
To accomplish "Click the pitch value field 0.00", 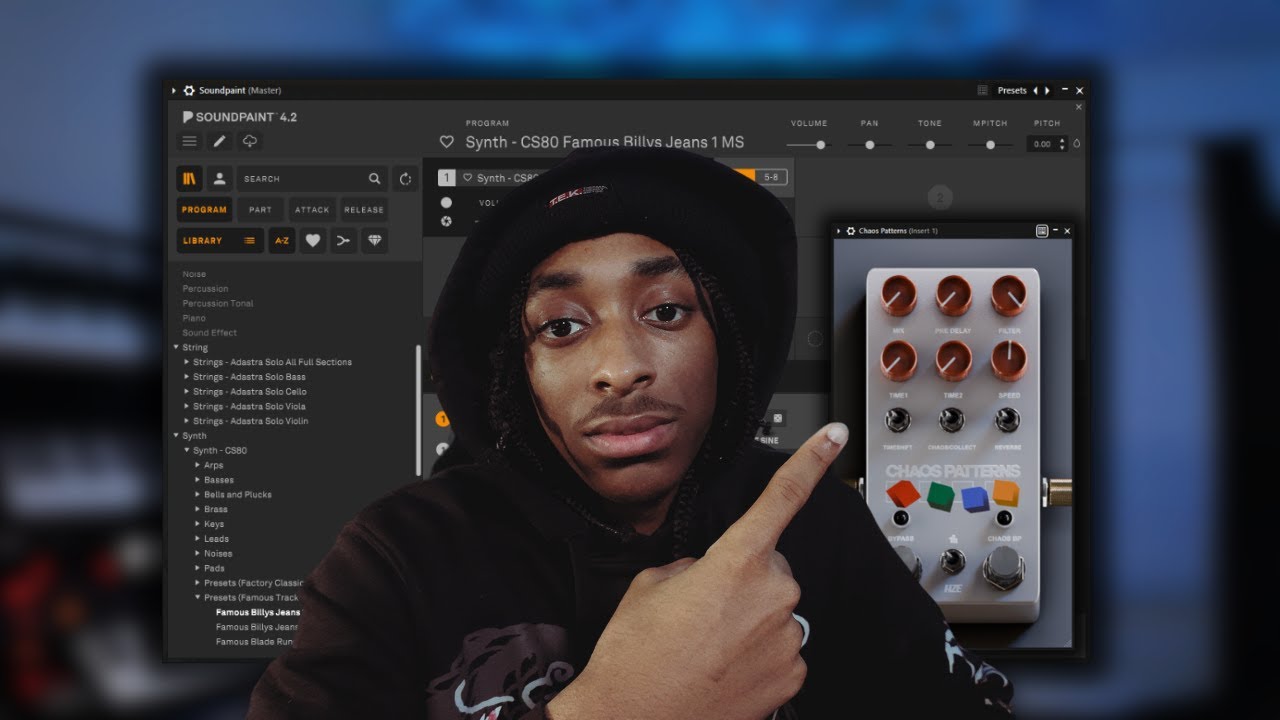I will pos(1042,144).
